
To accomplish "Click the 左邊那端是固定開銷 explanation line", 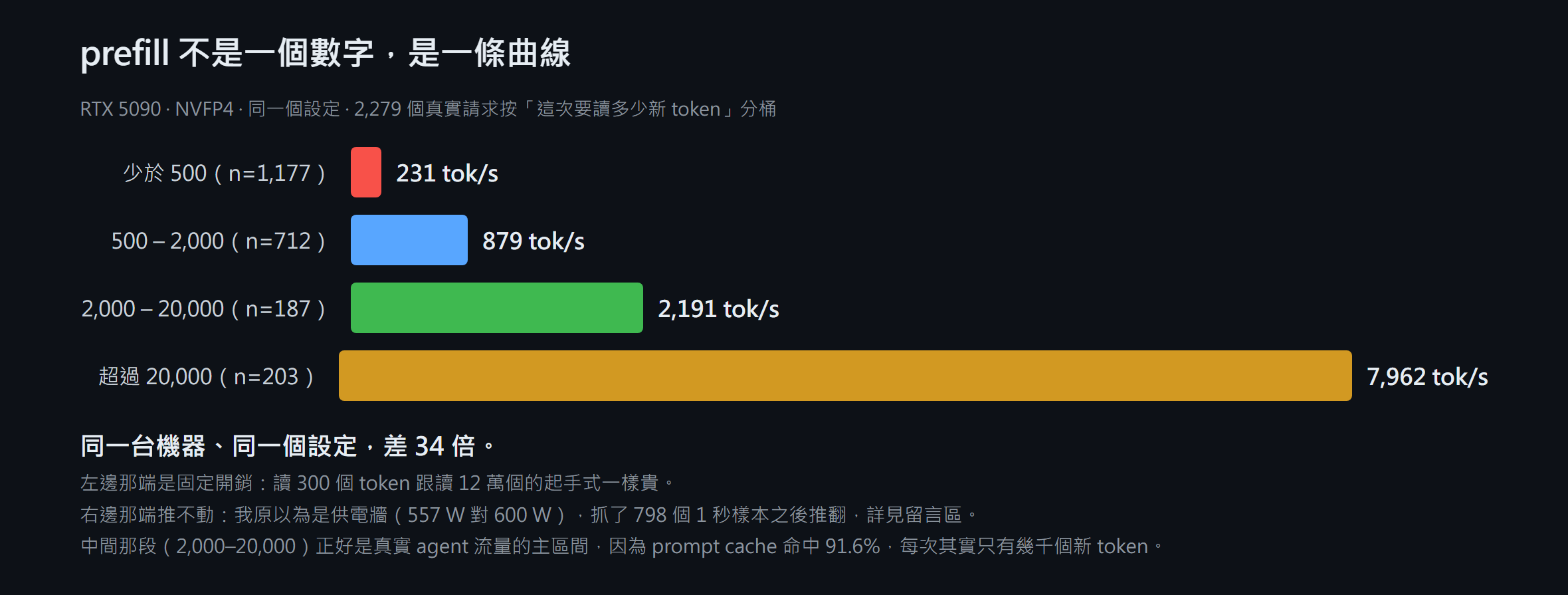I will pos(377,483).
